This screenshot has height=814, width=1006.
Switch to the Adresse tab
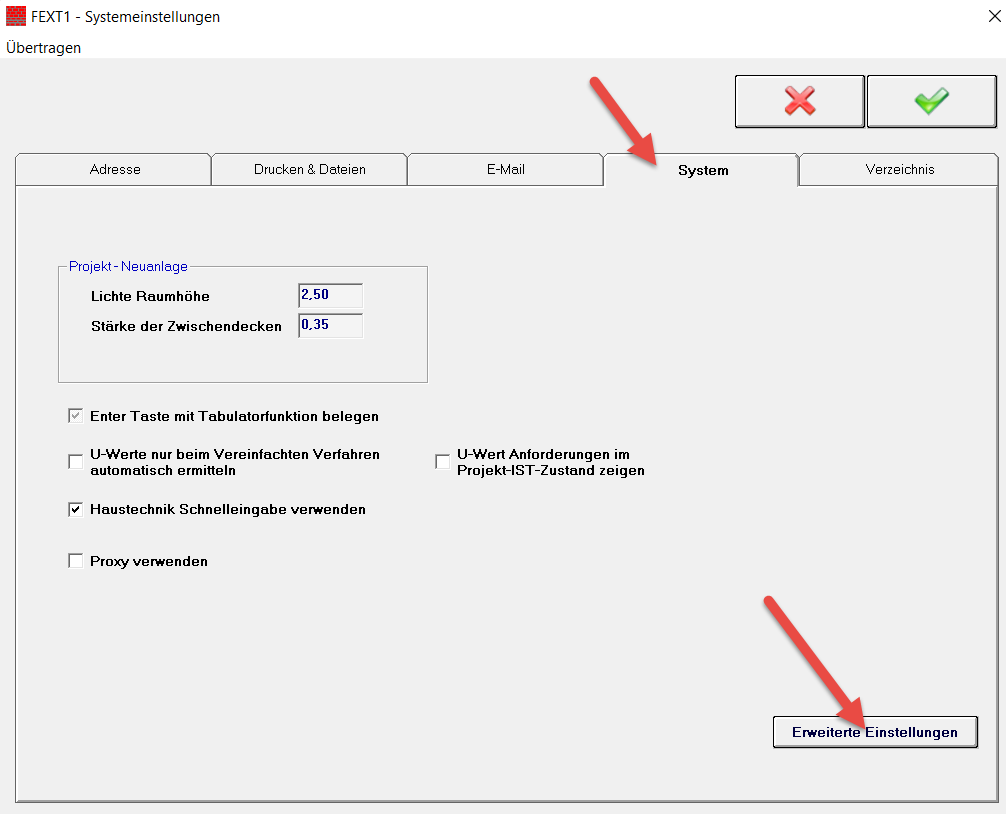(x=114, y=169)
